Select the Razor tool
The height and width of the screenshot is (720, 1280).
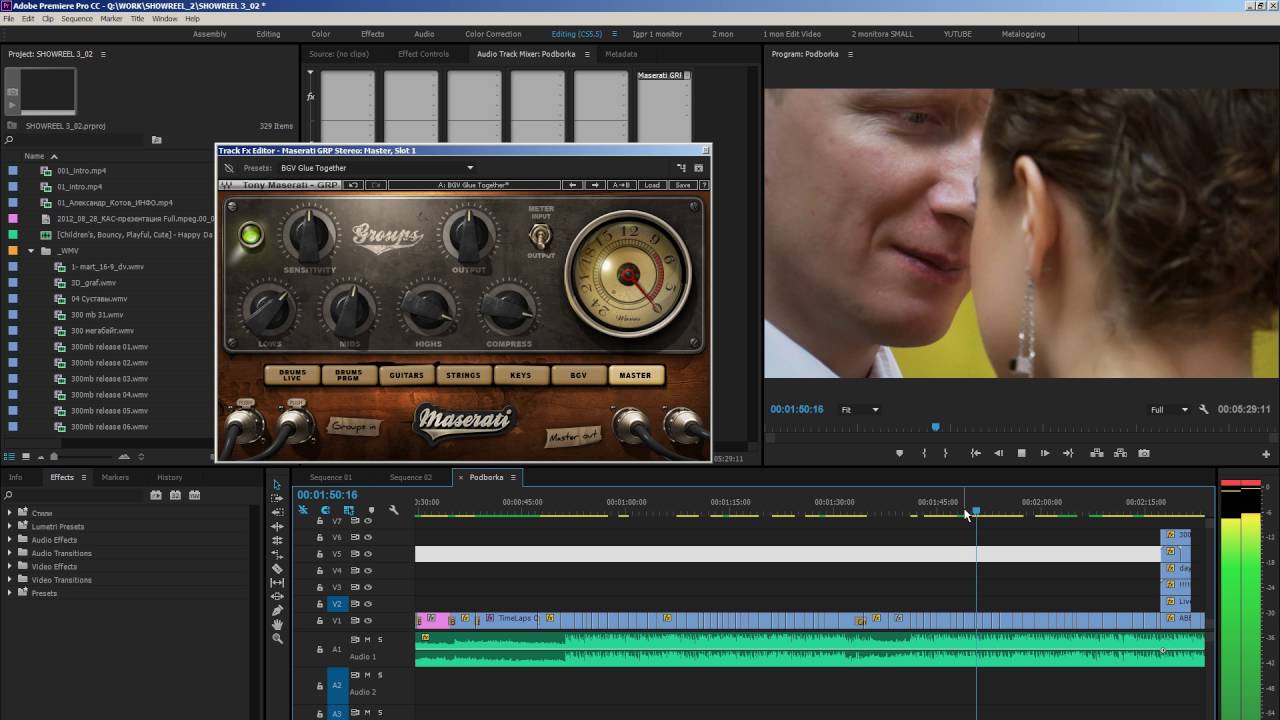(277, 568)
